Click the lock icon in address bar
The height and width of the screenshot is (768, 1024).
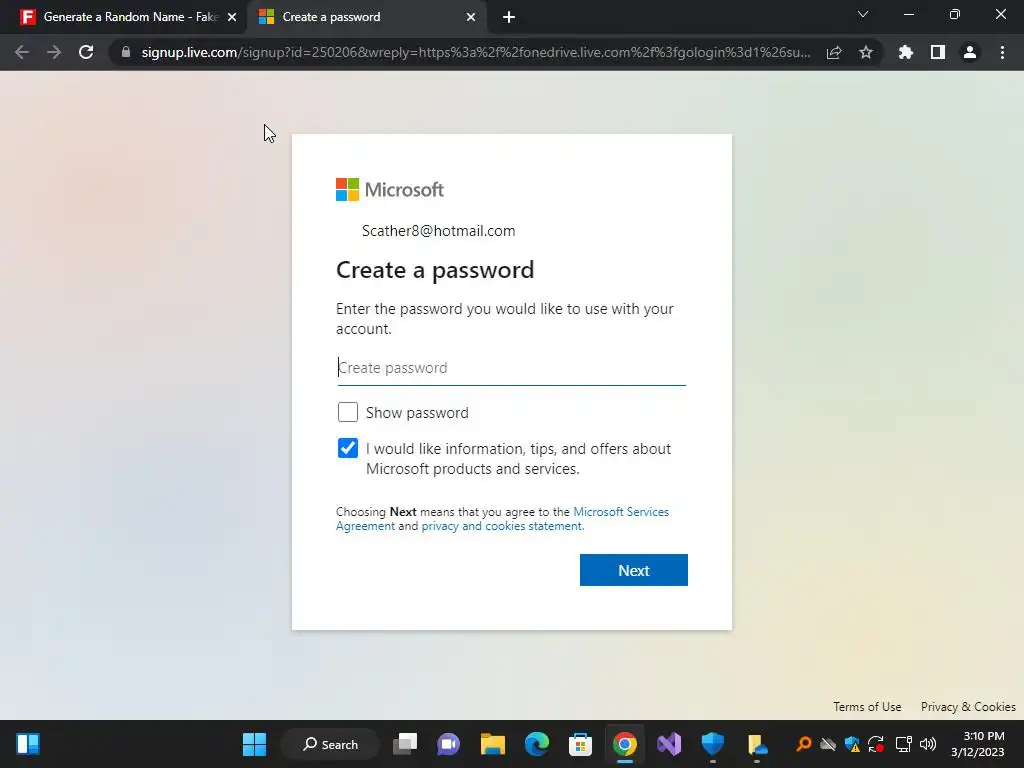(126, 52)
